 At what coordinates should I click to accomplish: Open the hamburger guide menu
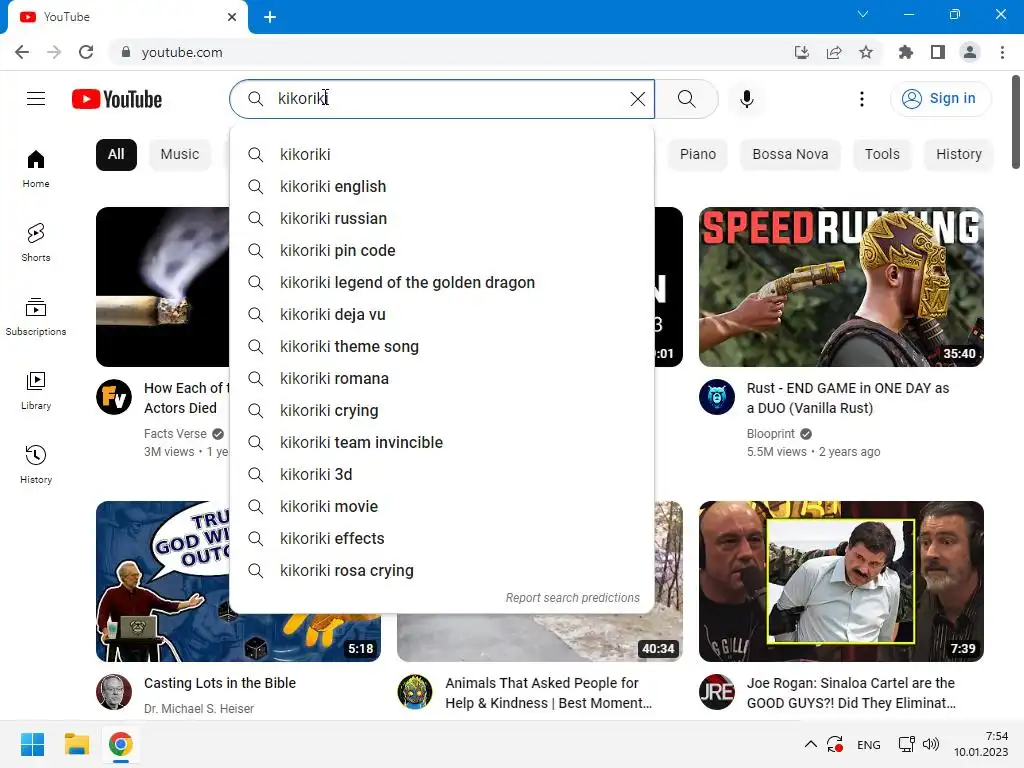tap(36, 99)
